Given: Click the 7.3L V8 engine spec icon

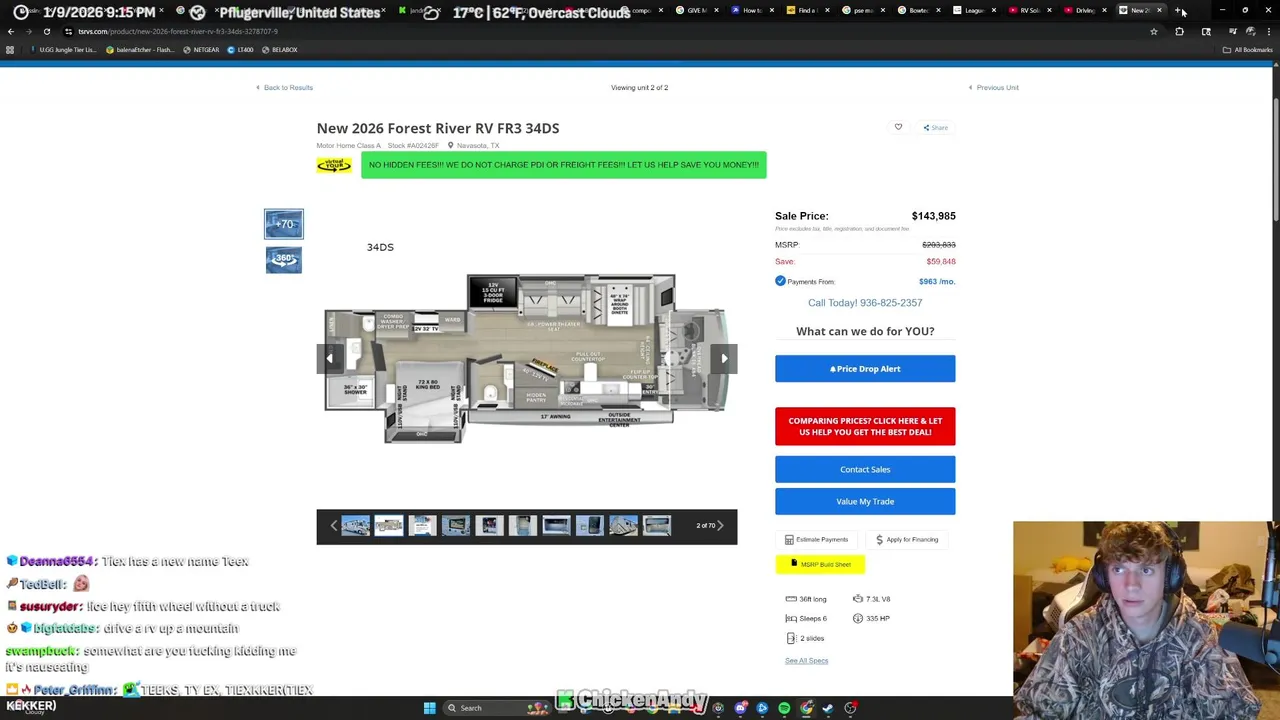Looking at the screenshot, I should click(x=858, y=599).
